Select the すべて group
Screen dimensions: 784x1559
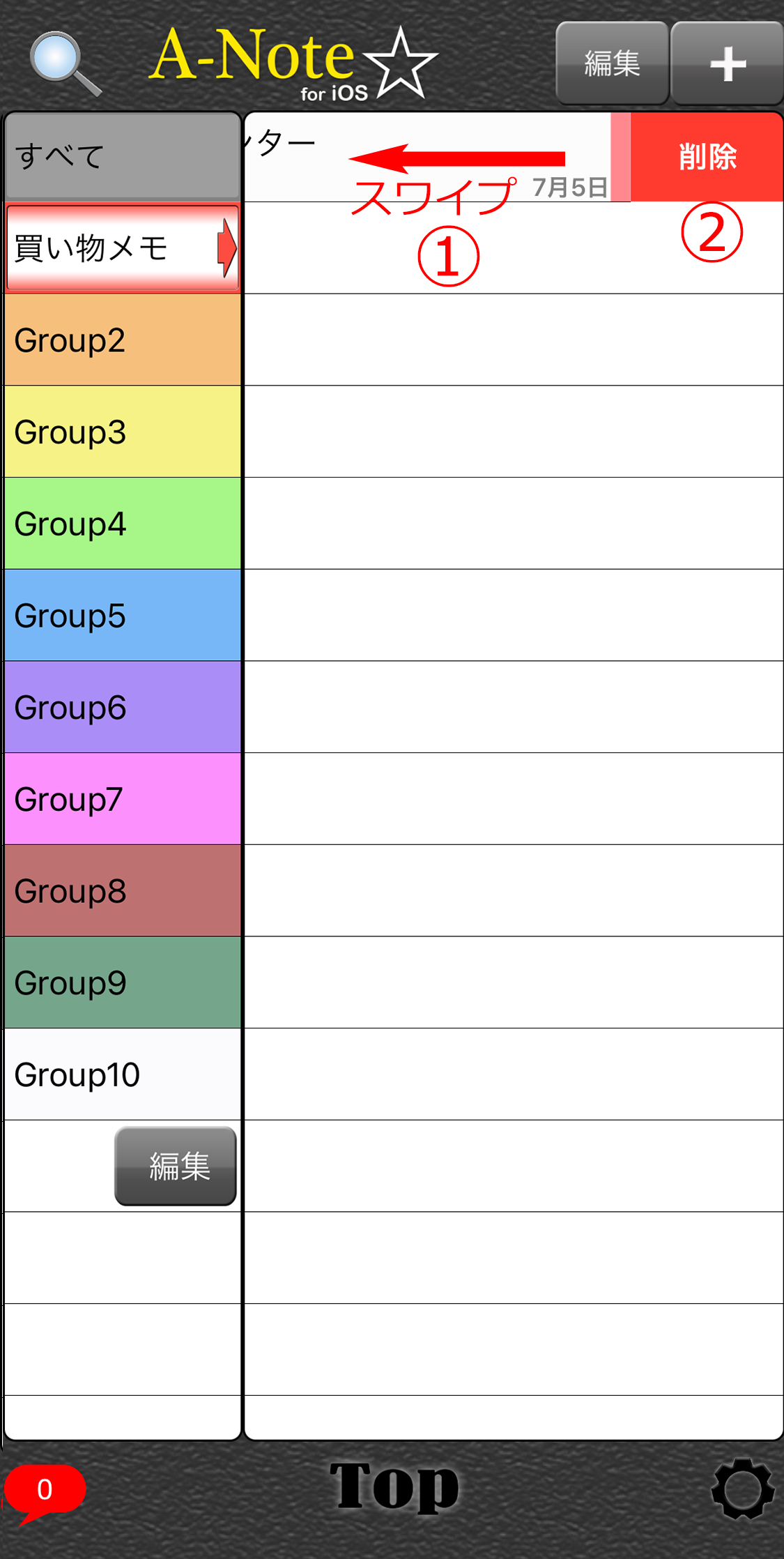(123, 156)
